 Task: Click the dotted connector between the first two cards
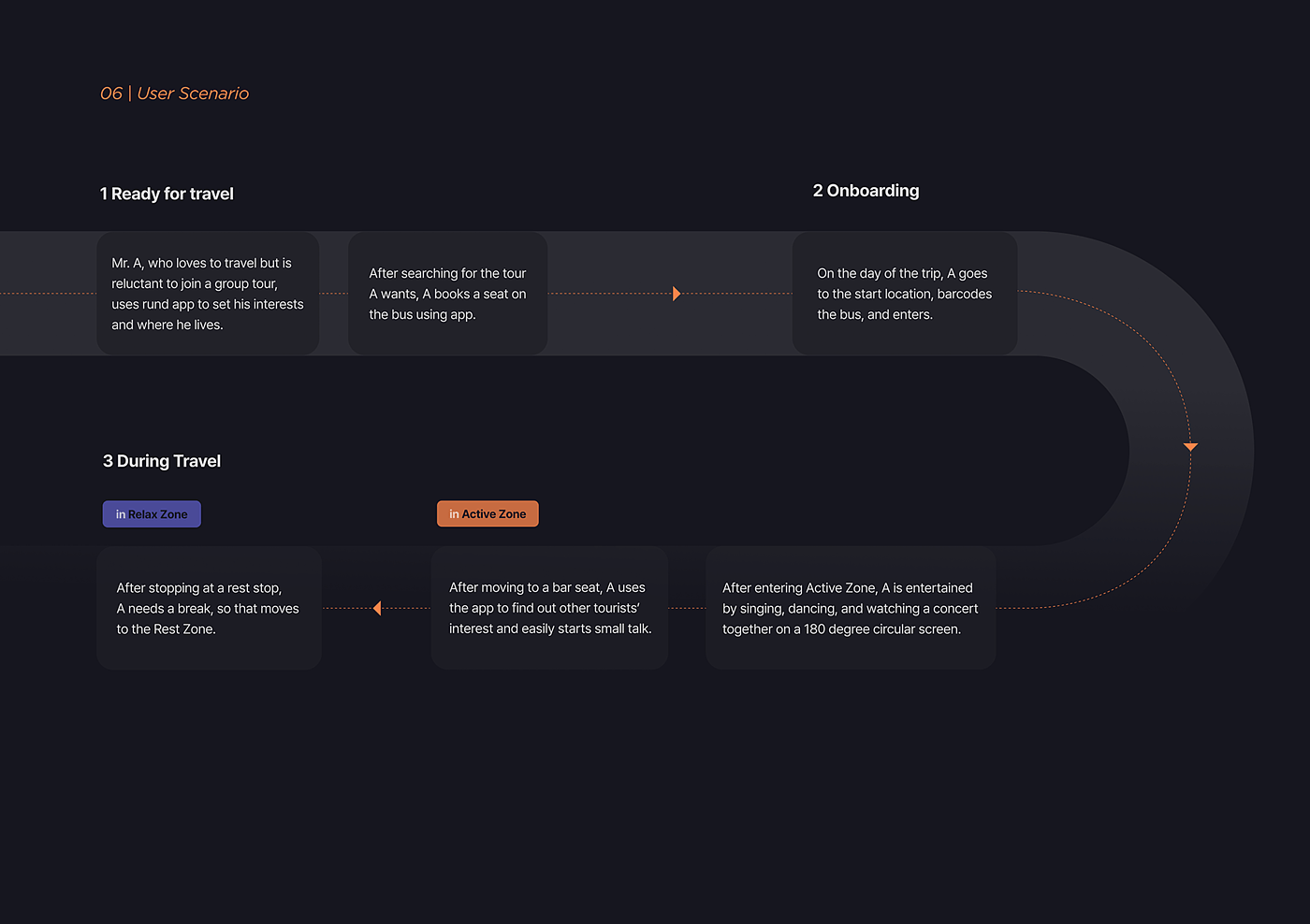pos(333,294)
